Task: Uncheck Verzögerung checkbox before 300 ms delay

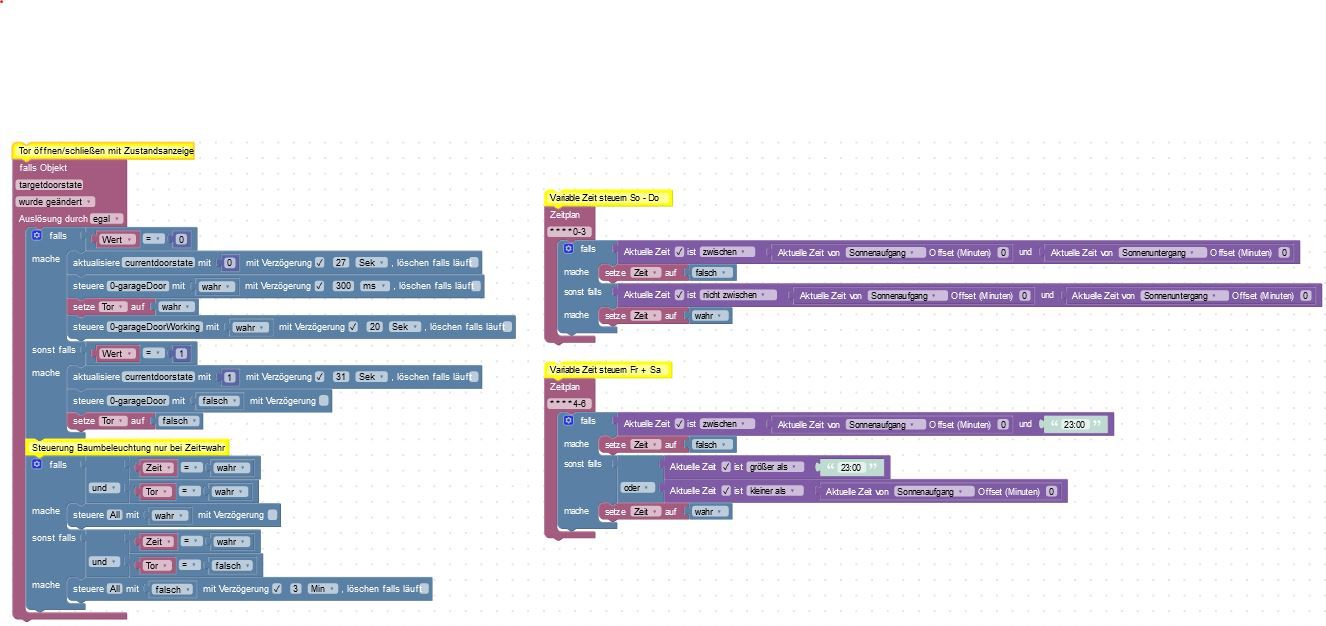Action: [320, 286]
